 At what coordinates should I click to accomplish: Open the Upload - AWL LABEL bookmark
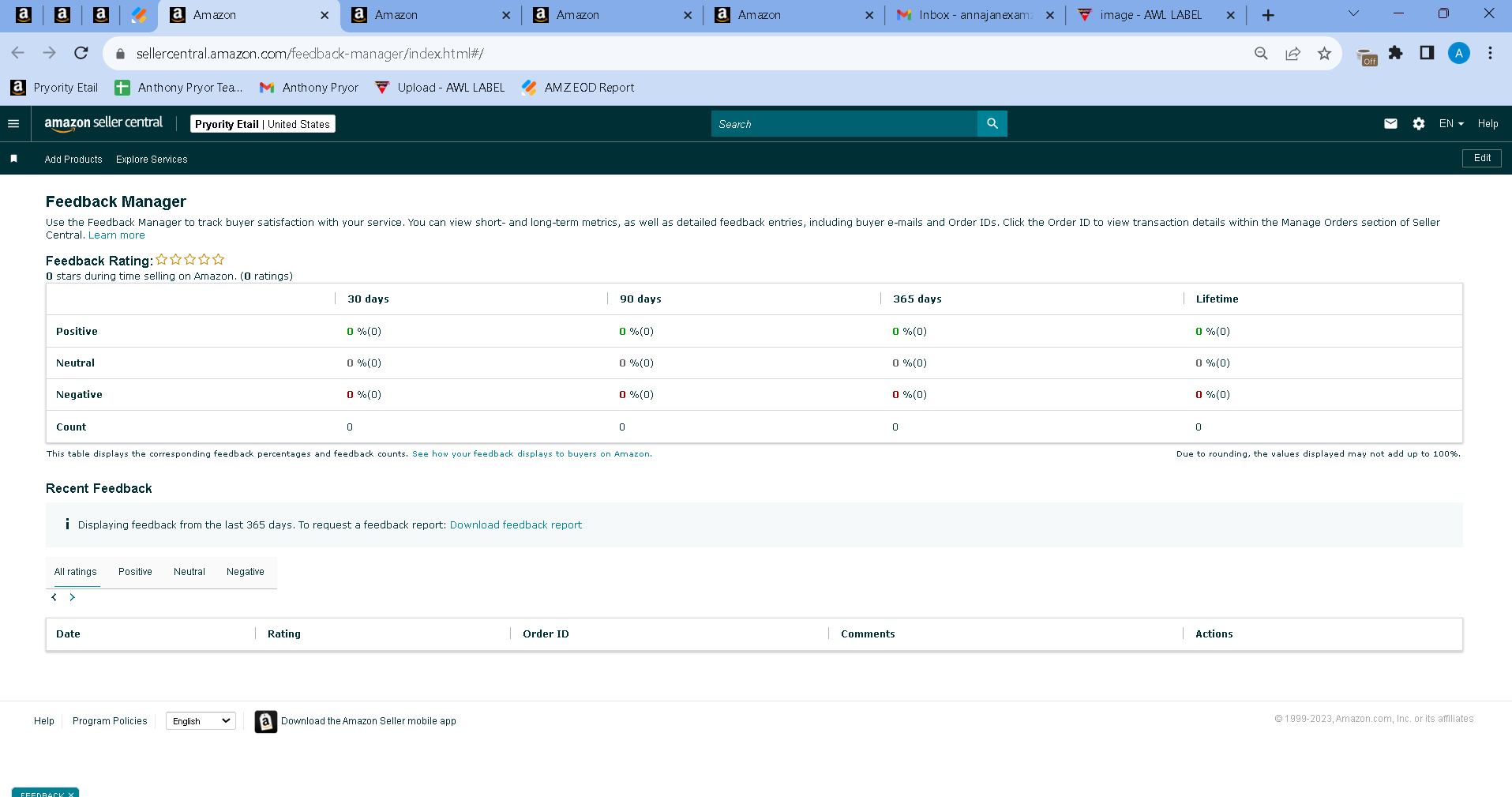click(x=439, y=88)
